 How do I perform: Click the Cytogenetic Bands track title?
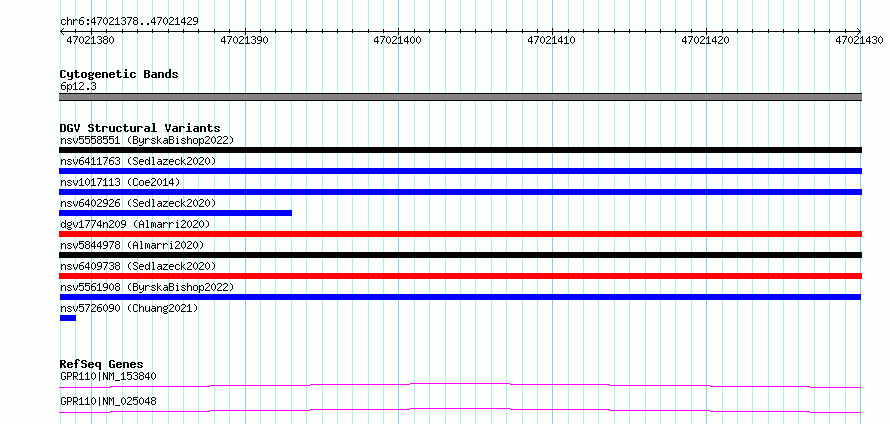tap(119, 74)
